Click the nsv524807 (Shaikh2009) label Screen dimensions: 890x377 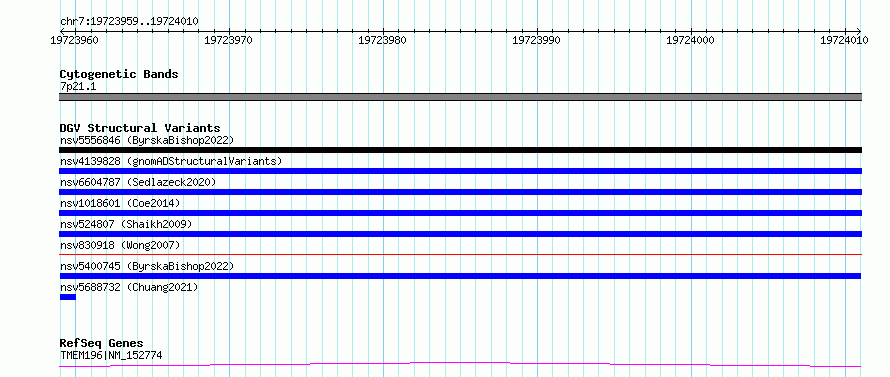tap(126, 224)
